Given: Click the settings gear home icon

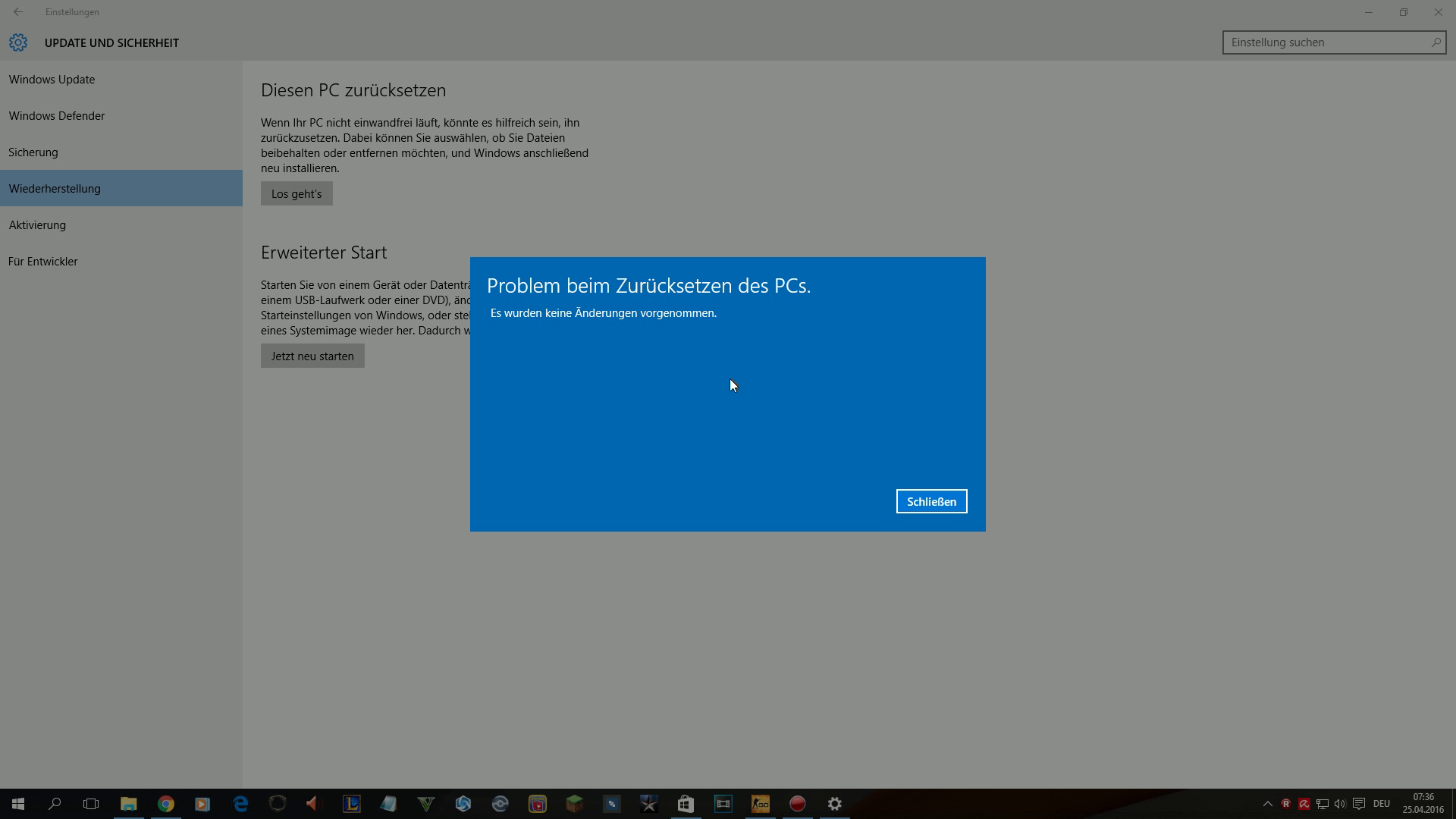Looking at the screenshot, I should (x=18, y=43).
